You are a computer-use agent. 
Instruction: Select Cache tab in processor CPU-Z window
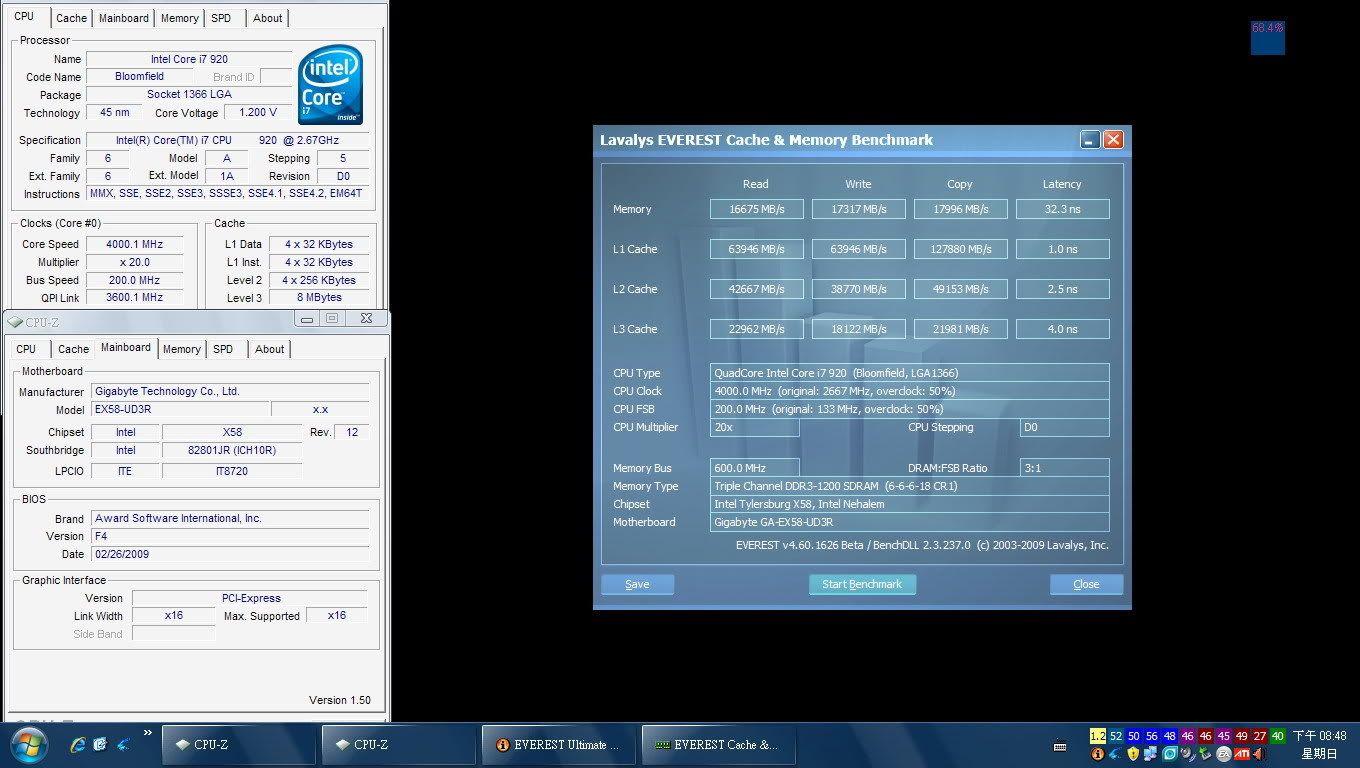[71, 18]
